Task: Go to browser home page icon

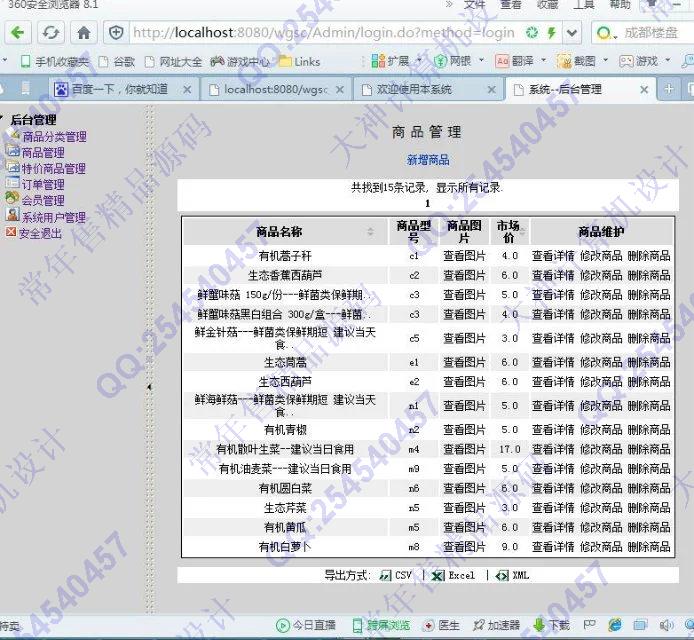Action: click(x=84, y=33)
